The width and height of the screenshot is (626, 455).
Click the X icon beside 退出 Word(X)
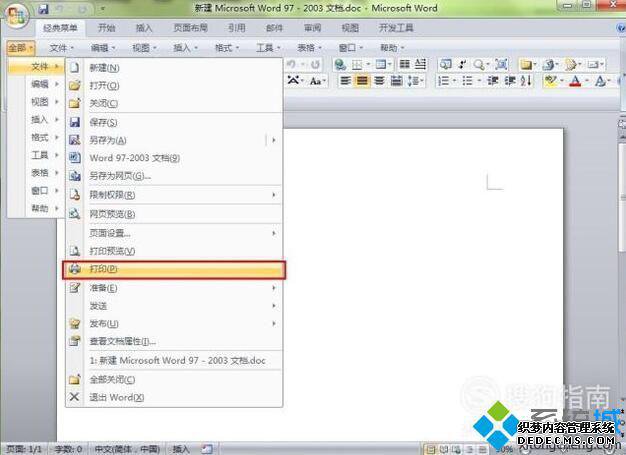74,397
